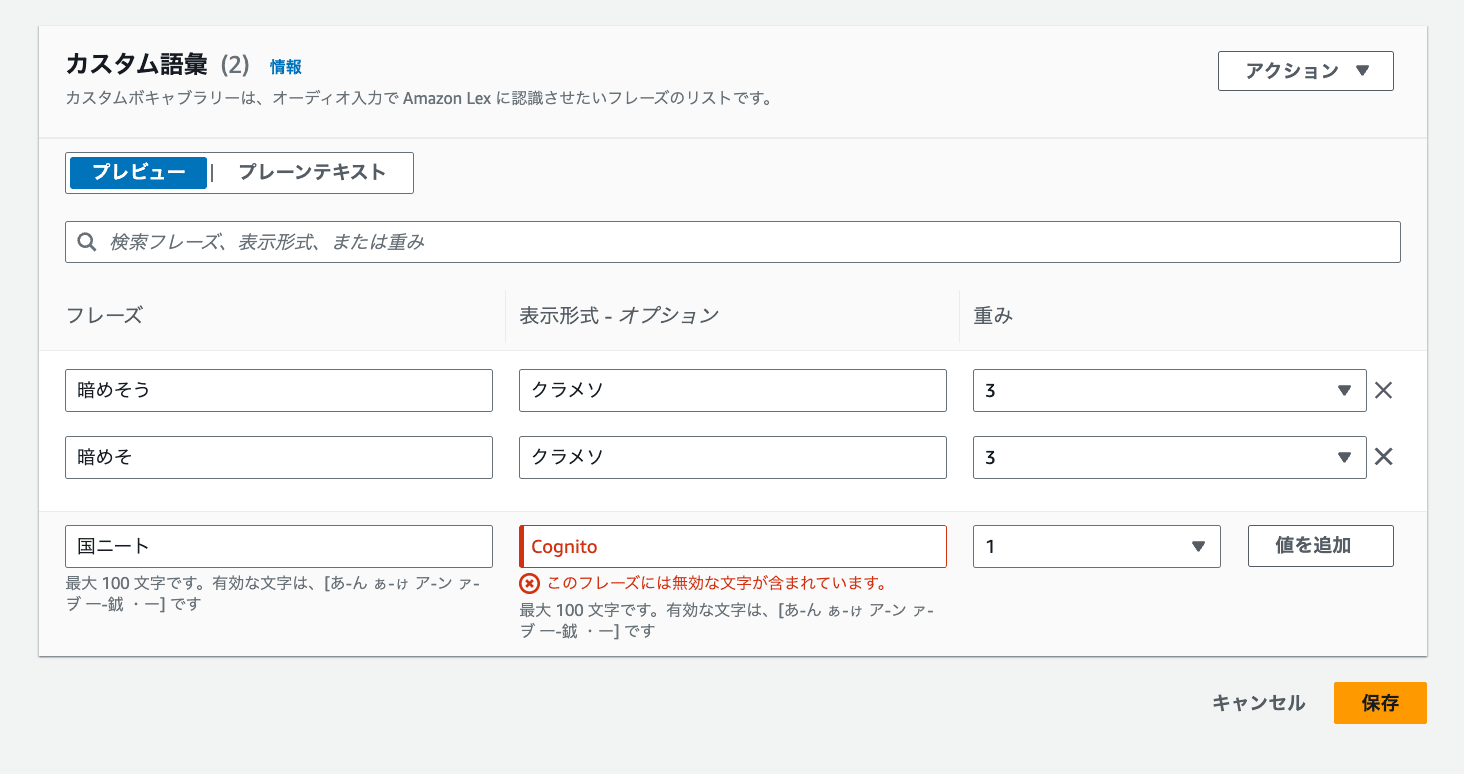Click the 値を追加 button
Image resolution: width=1464 pixels, height=774 pixels.
1320,546
